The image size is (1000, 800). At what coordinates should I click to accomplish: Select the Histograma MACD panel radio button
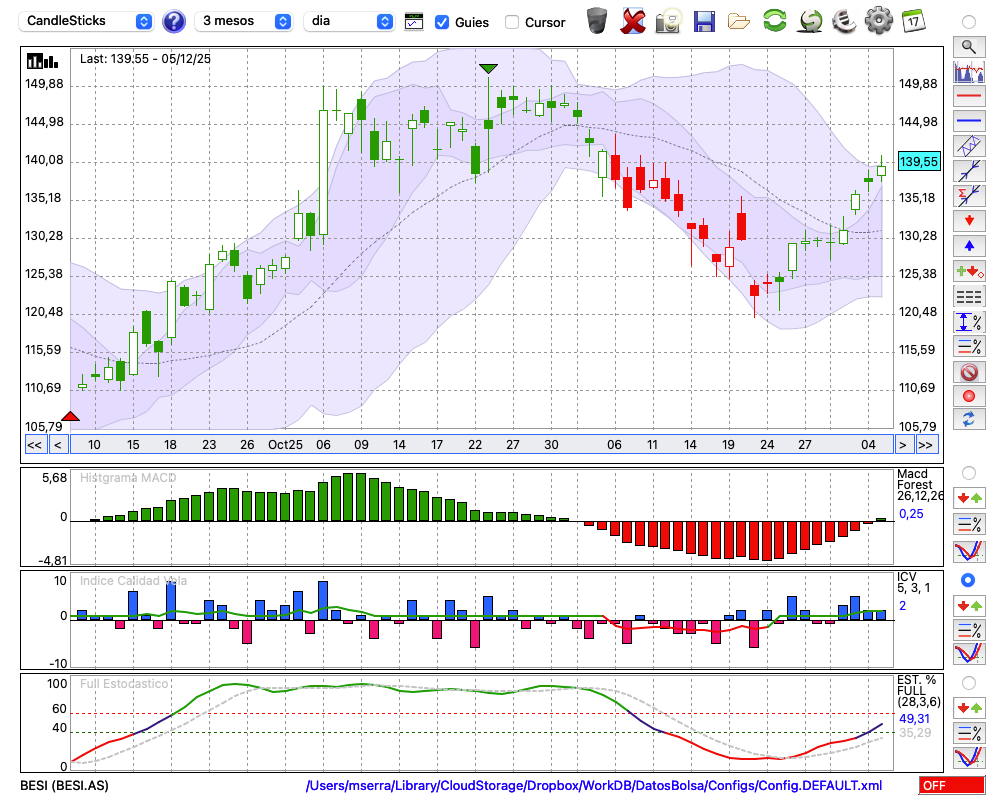(969, 473)
